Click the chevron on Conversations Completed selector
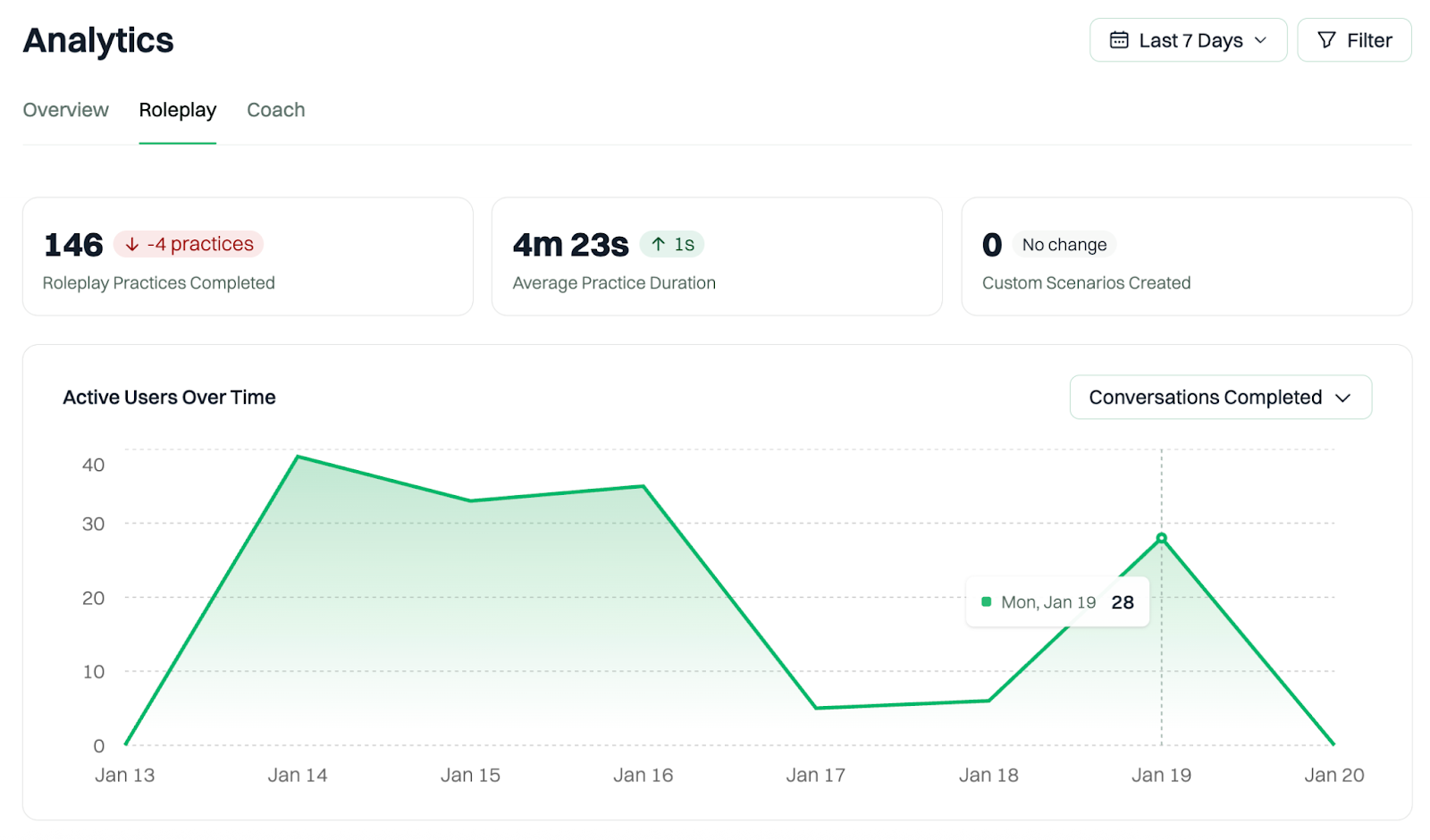The width and height of the screenshot is (1430, 840). click(x=1342, y=399)
